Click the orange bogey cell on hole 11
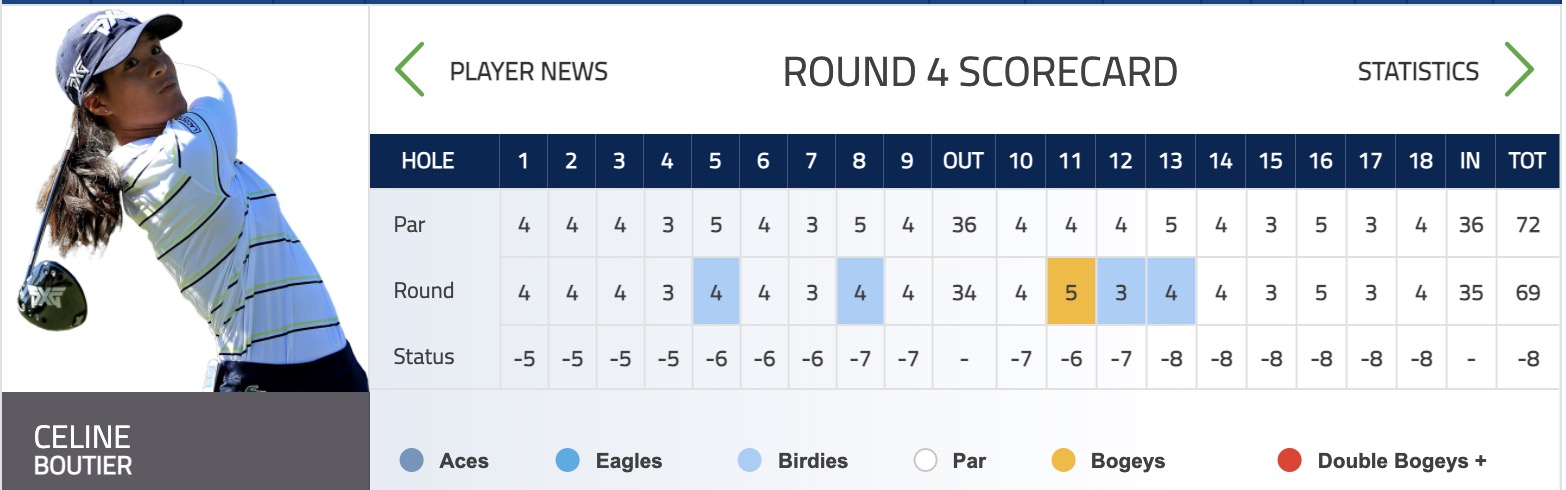Image resolution: width=1566 pixels, height=490 pixels. (x=1071, y=291)
